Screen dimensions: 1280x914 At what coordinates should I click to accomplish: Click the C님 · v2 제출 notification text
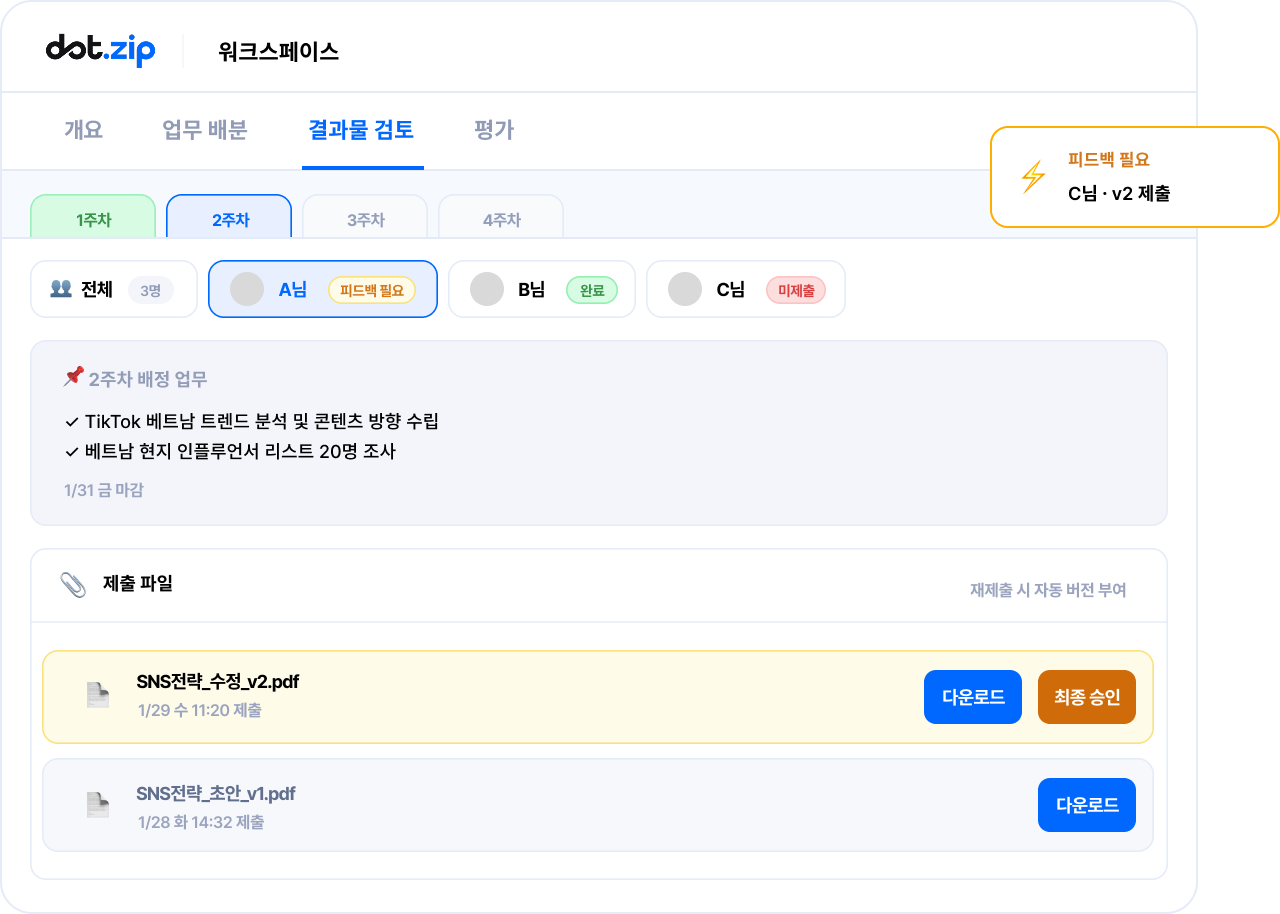point(1119,193)
